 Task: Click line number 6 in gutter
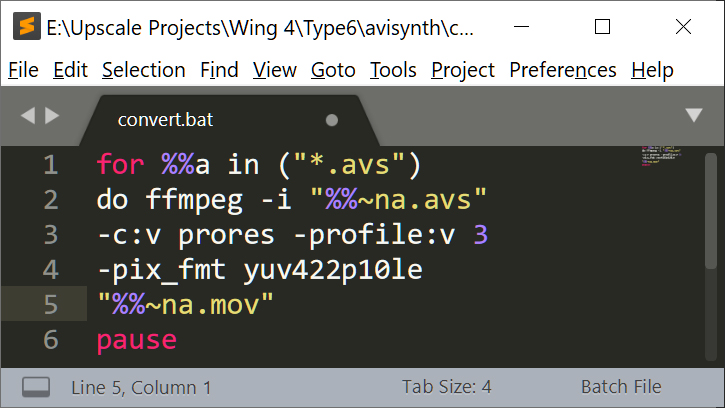pos(51,340)
